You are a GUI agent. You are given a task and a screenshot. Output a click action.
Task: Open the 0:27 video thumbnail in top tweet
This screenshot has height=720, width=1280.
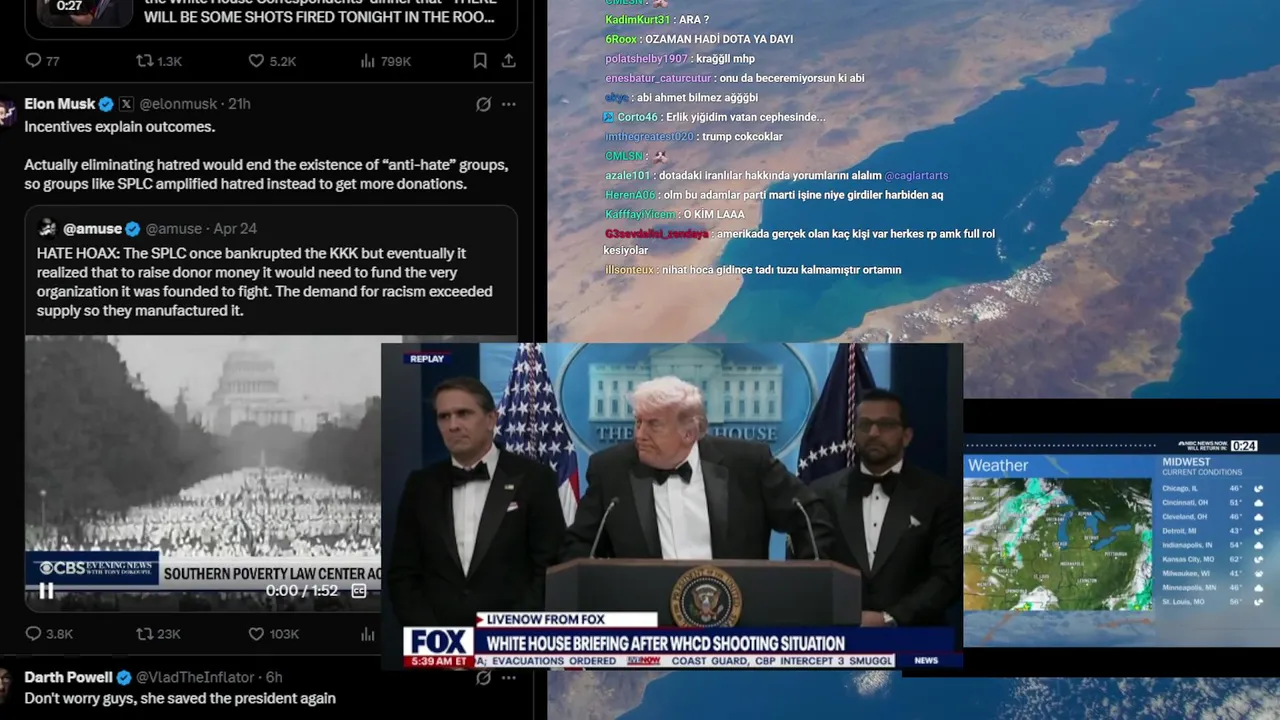pyautogui.click(x=85, y=13)
